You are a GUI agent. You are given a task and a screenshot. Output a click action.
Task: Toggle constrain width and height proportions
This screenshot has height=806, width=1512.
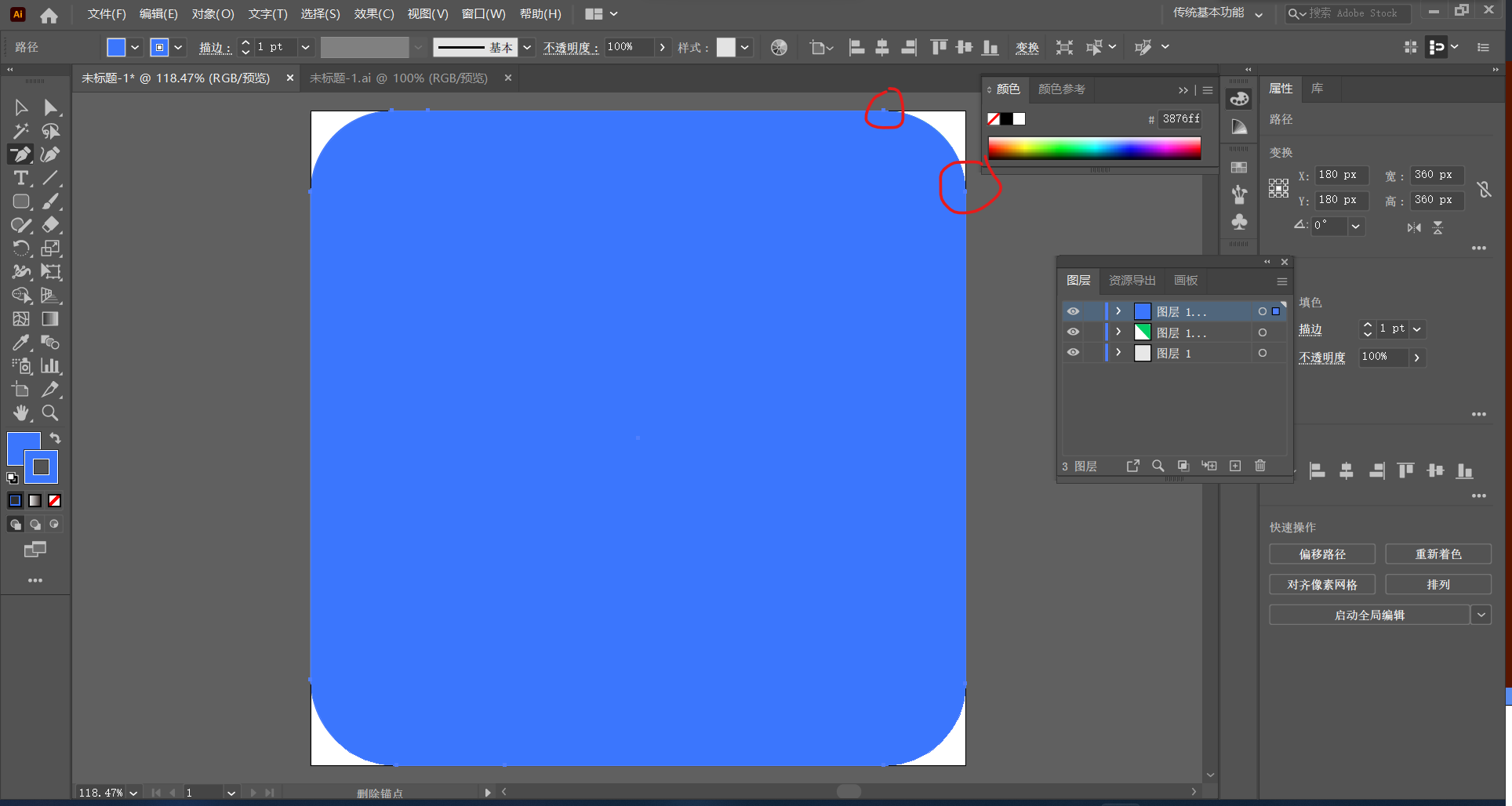pos(1484,189)
